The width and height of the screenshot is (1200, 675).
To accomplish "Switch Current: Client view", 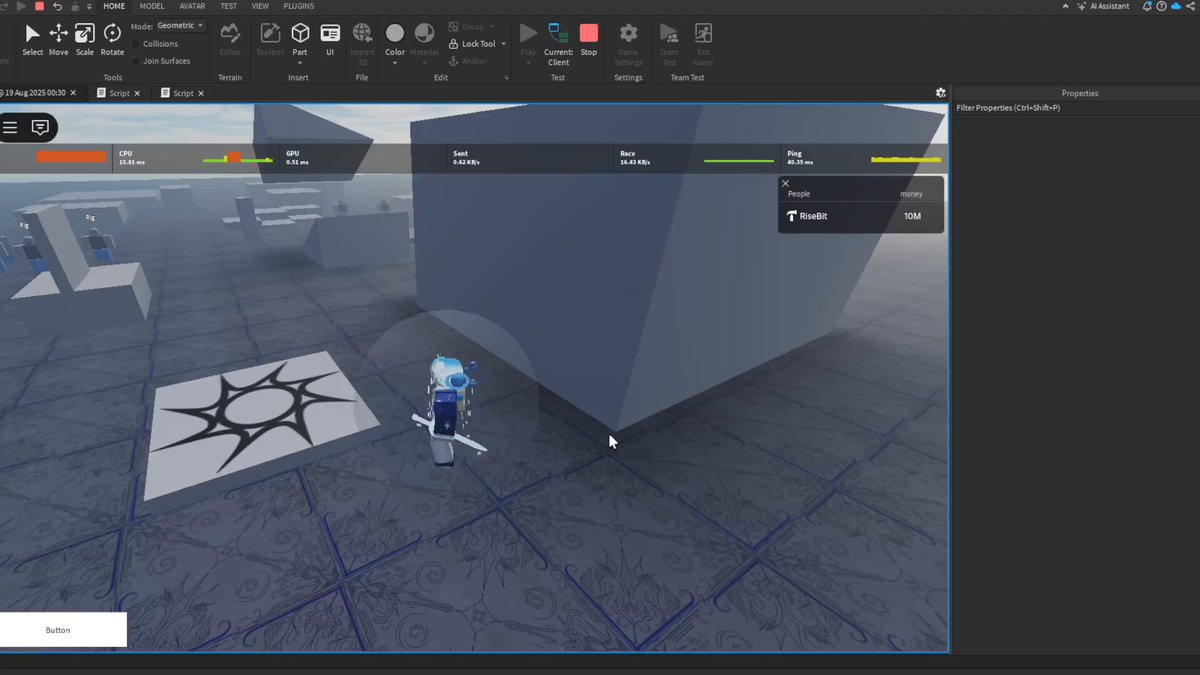I will [x=558, y=44].
